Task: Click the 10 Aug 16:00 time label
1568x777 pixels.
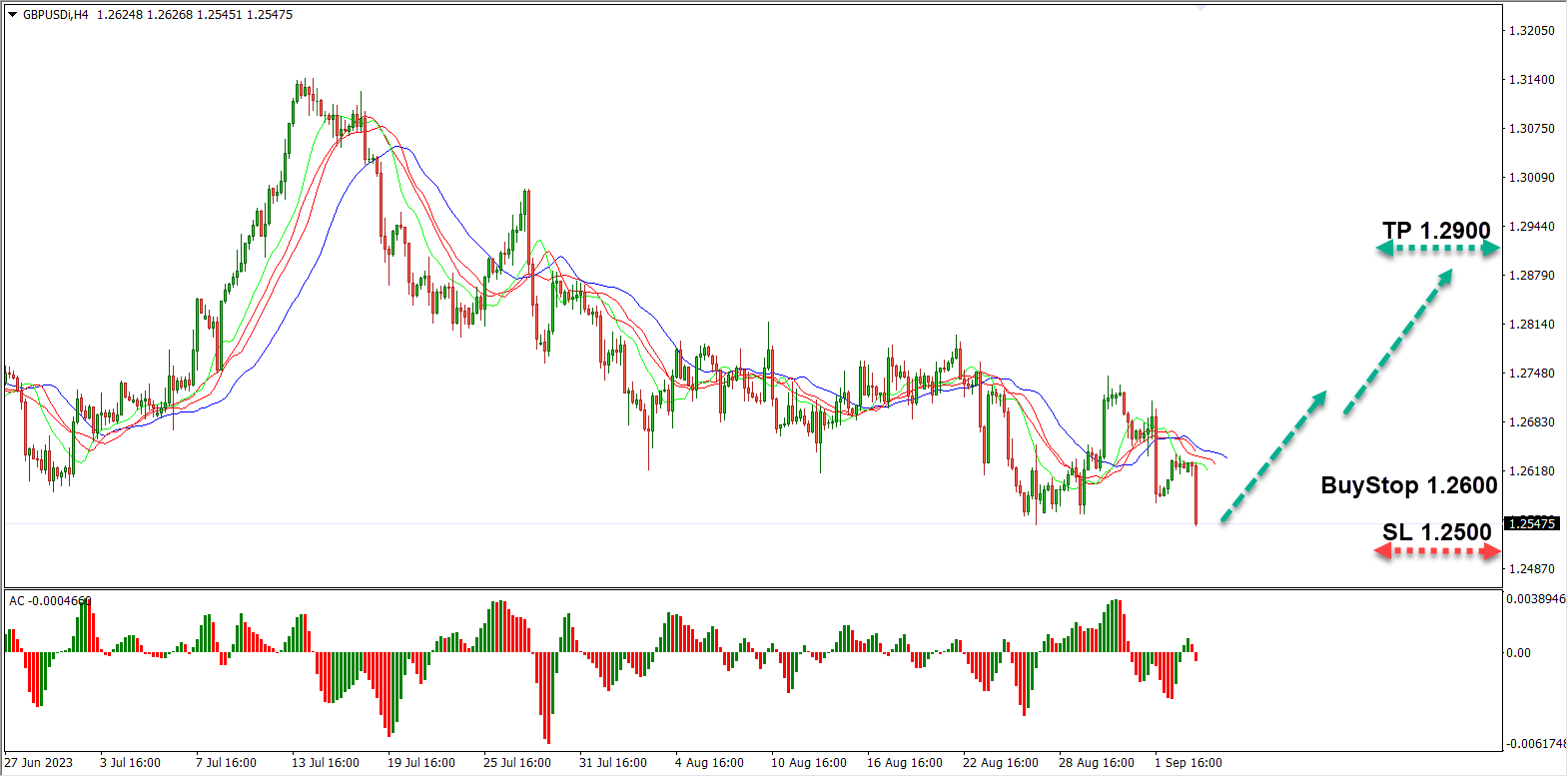Action: coord(809,763)
